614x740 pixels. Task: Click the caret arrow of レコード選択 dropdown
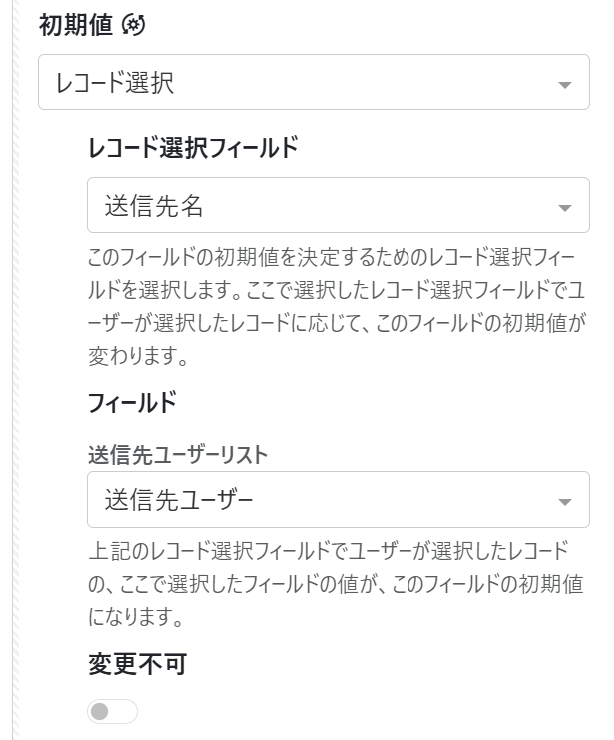[x=564, y=85]
